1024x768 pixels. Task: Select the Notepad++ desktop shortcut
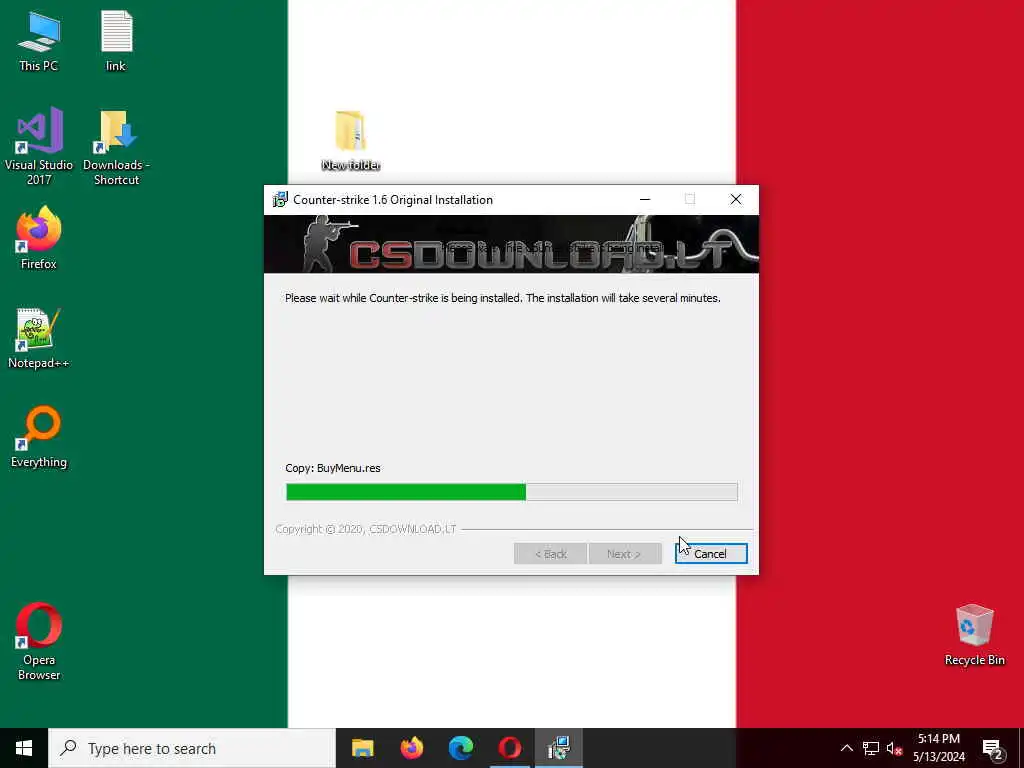pos(39,338)
